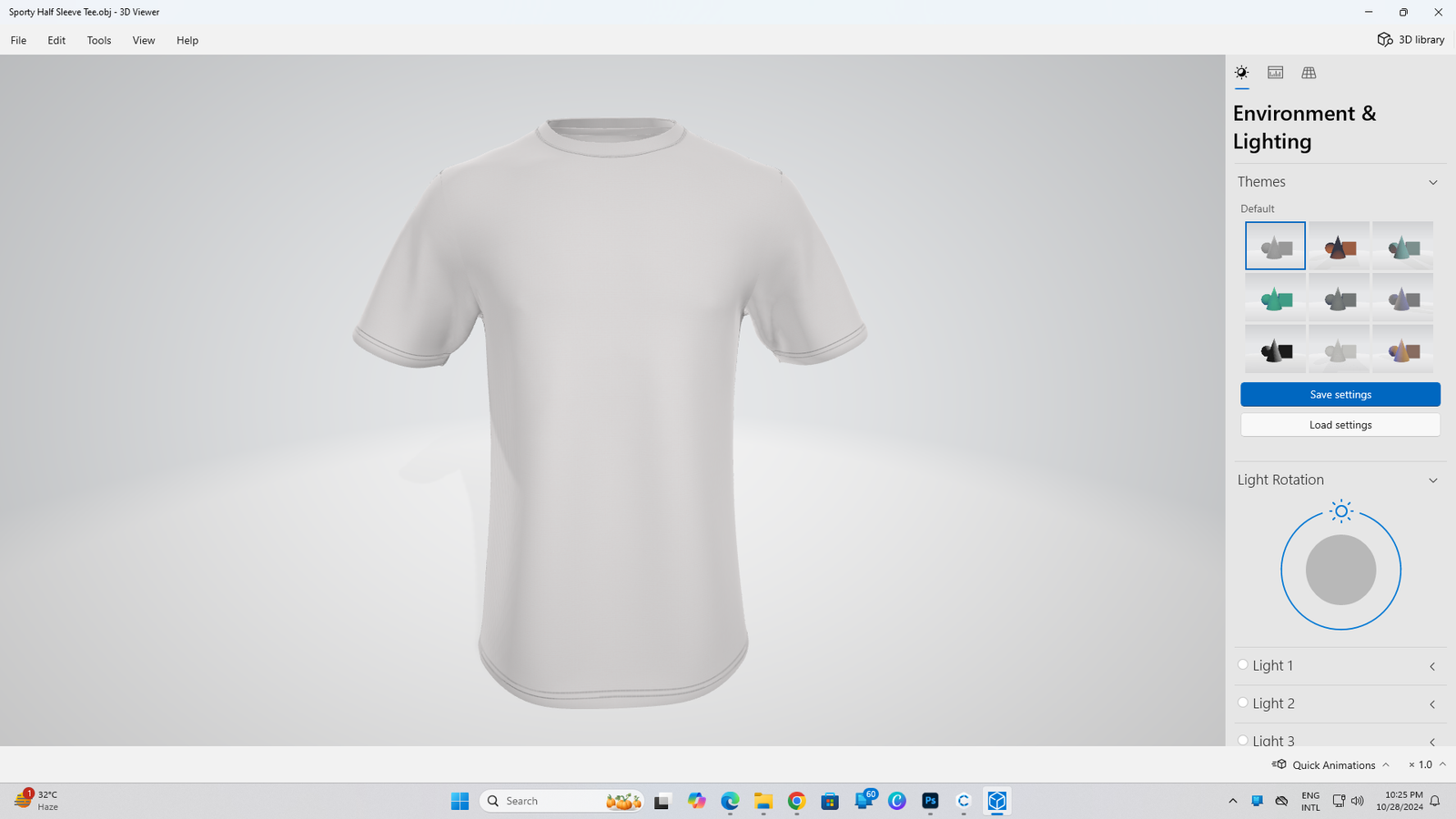The height and width of the screenshot is (819, 1456).
Task: Open the Tools menu
Action: (99, 40)
